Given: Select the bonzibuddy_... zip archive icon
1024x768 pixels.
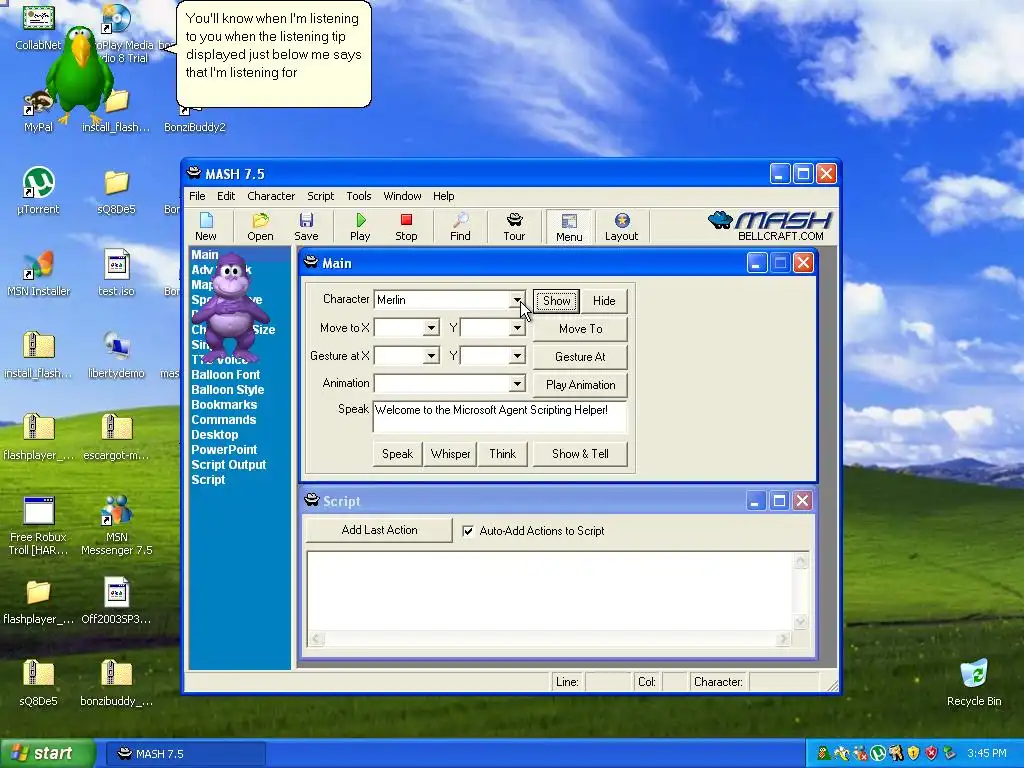Looking at the screenshot, I should click(116, 683).
